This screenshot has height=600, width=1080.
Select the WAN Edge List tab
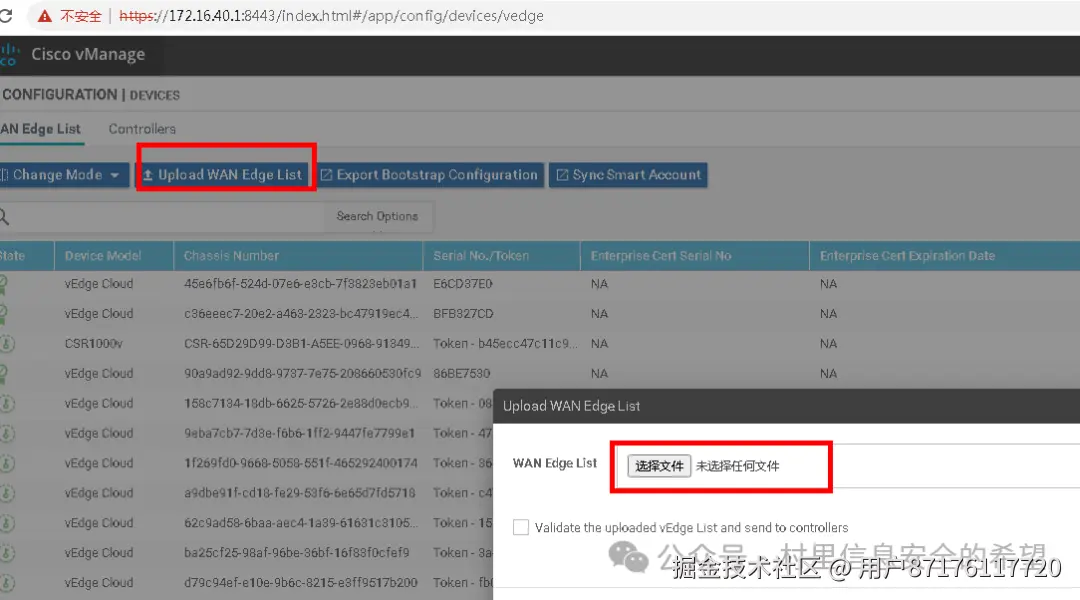pyautogui.click(x=41, y=129)
